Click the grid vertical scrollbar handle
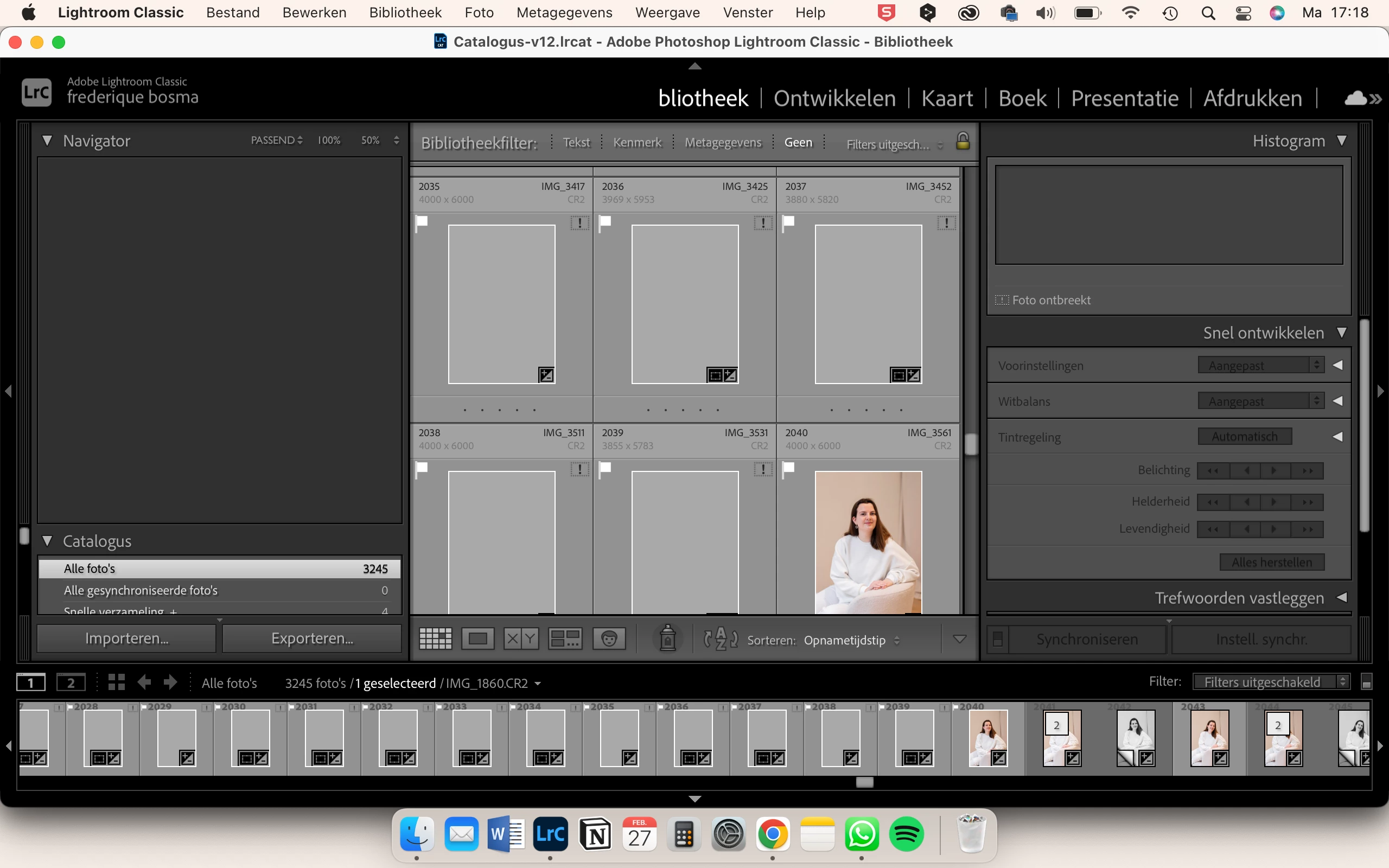The width and height of the screenshot is (1389, 868). pos(971,444)
